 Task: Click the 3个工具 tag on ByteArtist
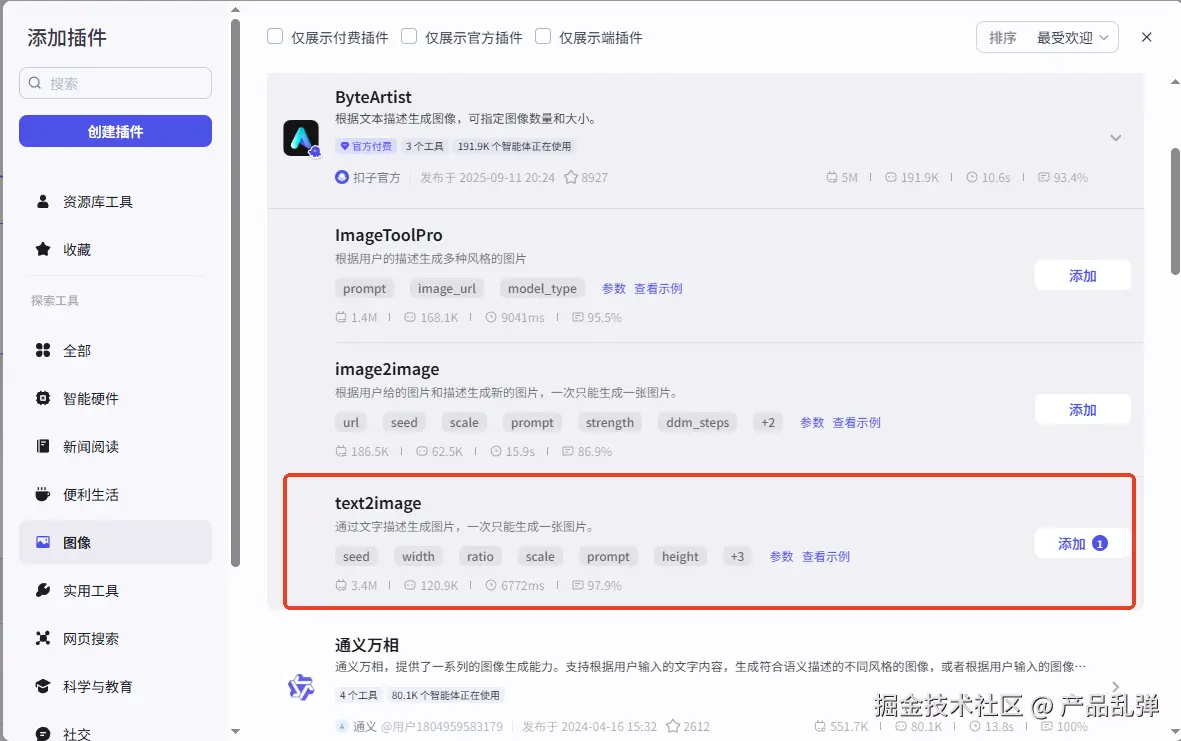tap(424, 146)
